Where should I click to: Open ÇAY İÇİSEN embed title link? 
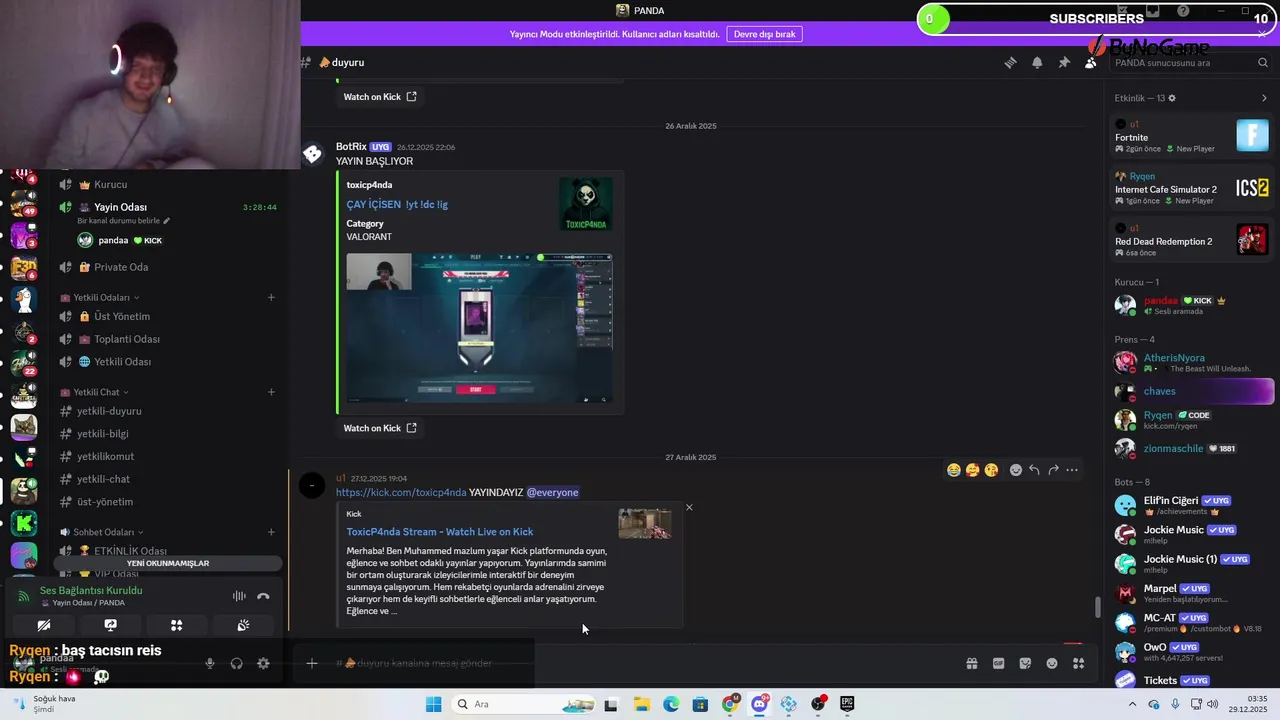click(397, 204)
